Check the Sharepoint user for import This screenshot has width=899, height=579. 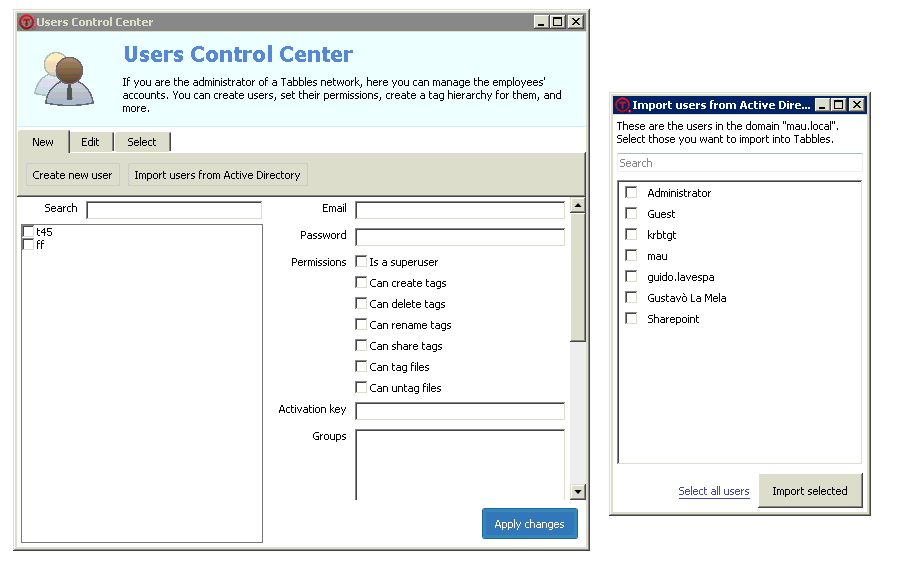click(631, 318)
